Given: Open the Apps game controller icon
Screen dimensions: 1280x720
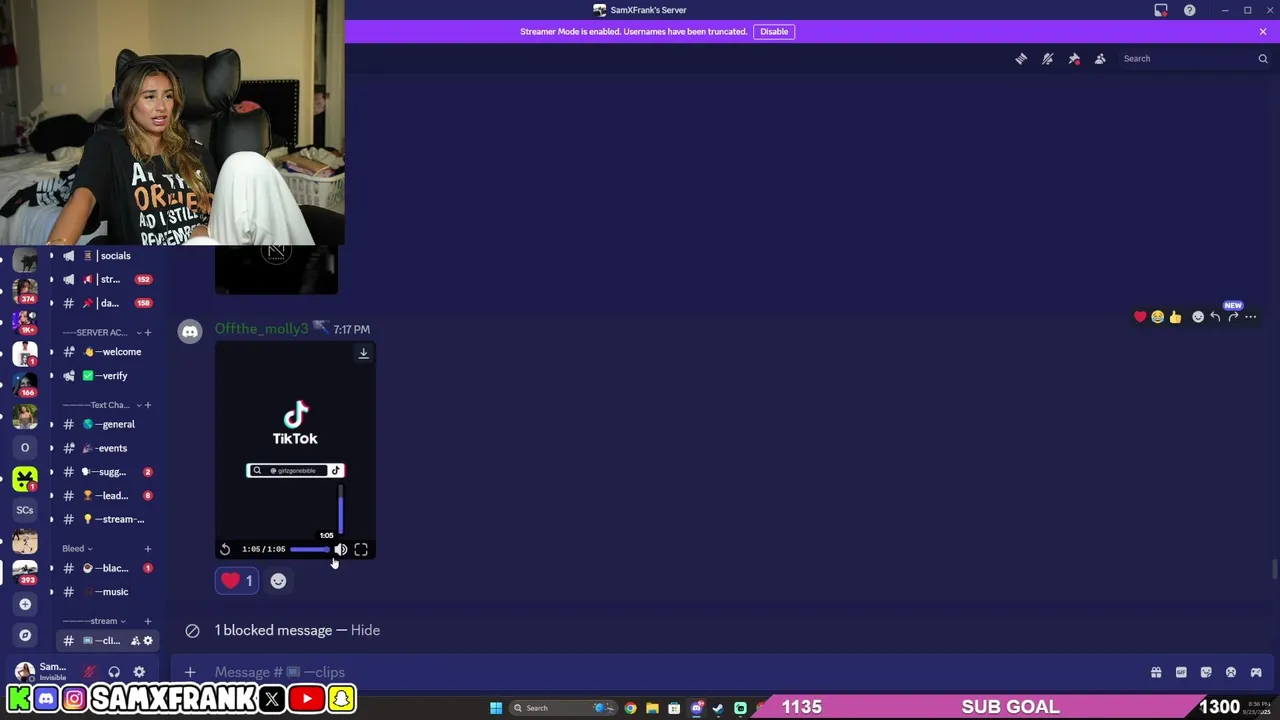Looking at the screenshot, I should click(1256, 672).
